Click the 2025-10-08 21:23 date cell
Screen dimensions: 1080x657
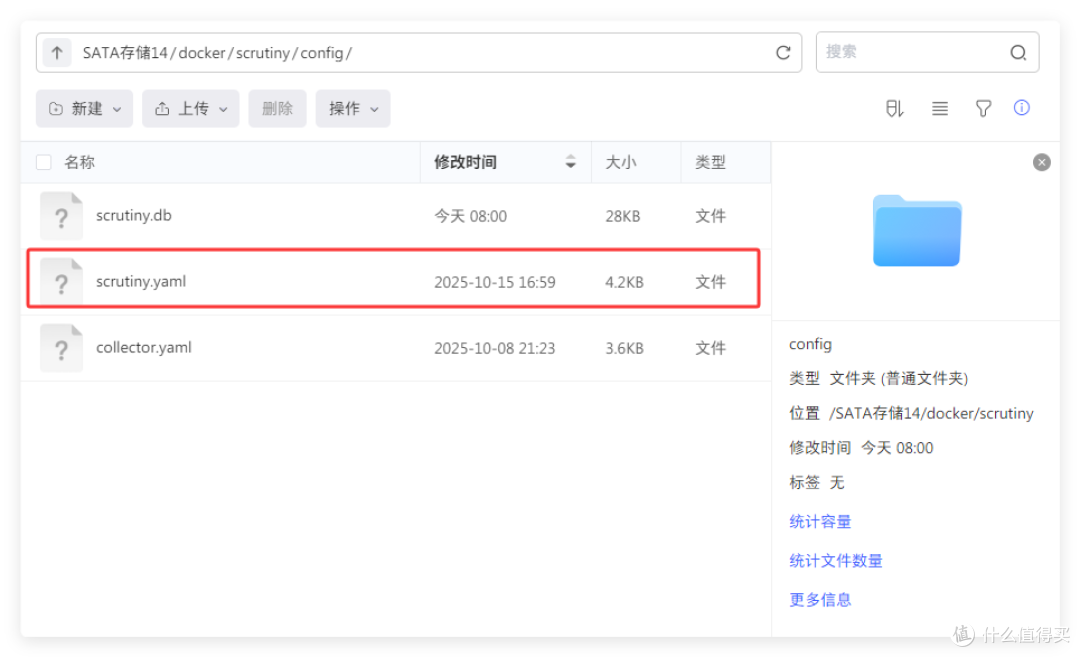coord(495,348)
